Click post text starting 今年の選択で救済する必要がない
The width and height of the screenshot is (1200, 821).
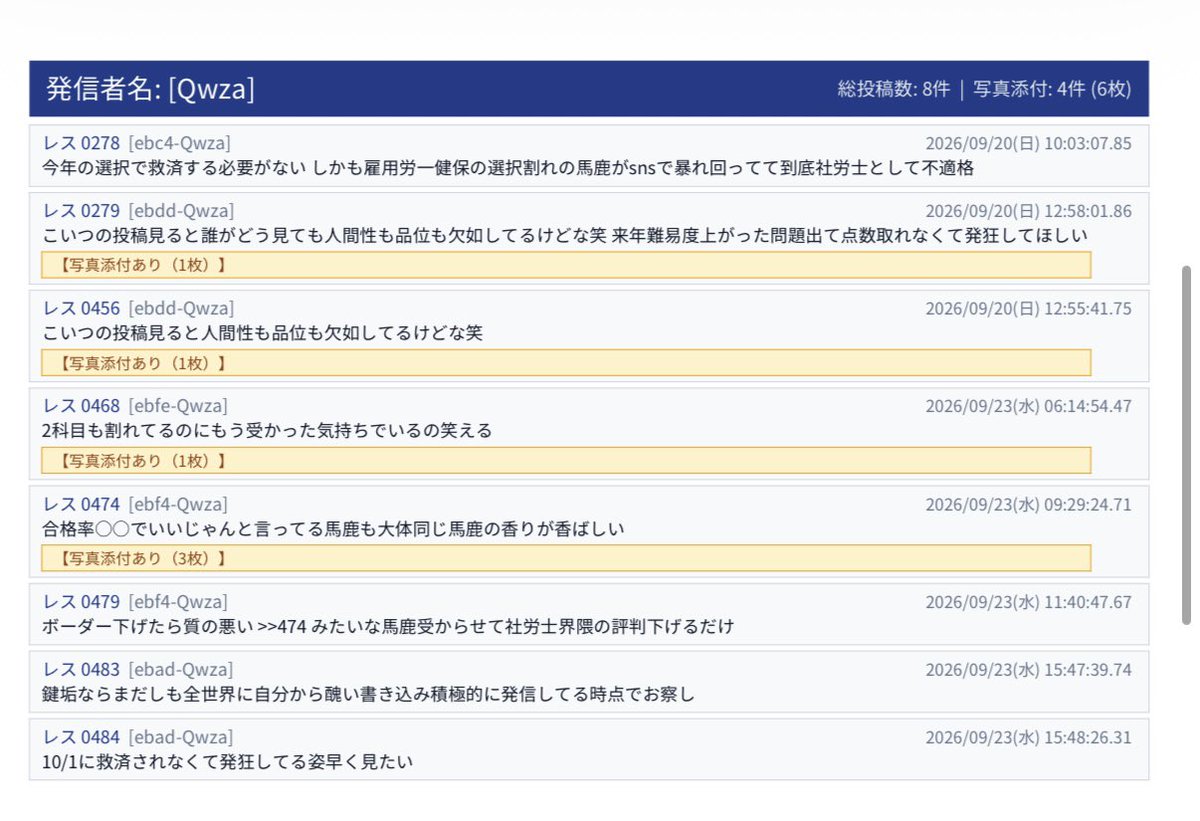click(508, 168)
